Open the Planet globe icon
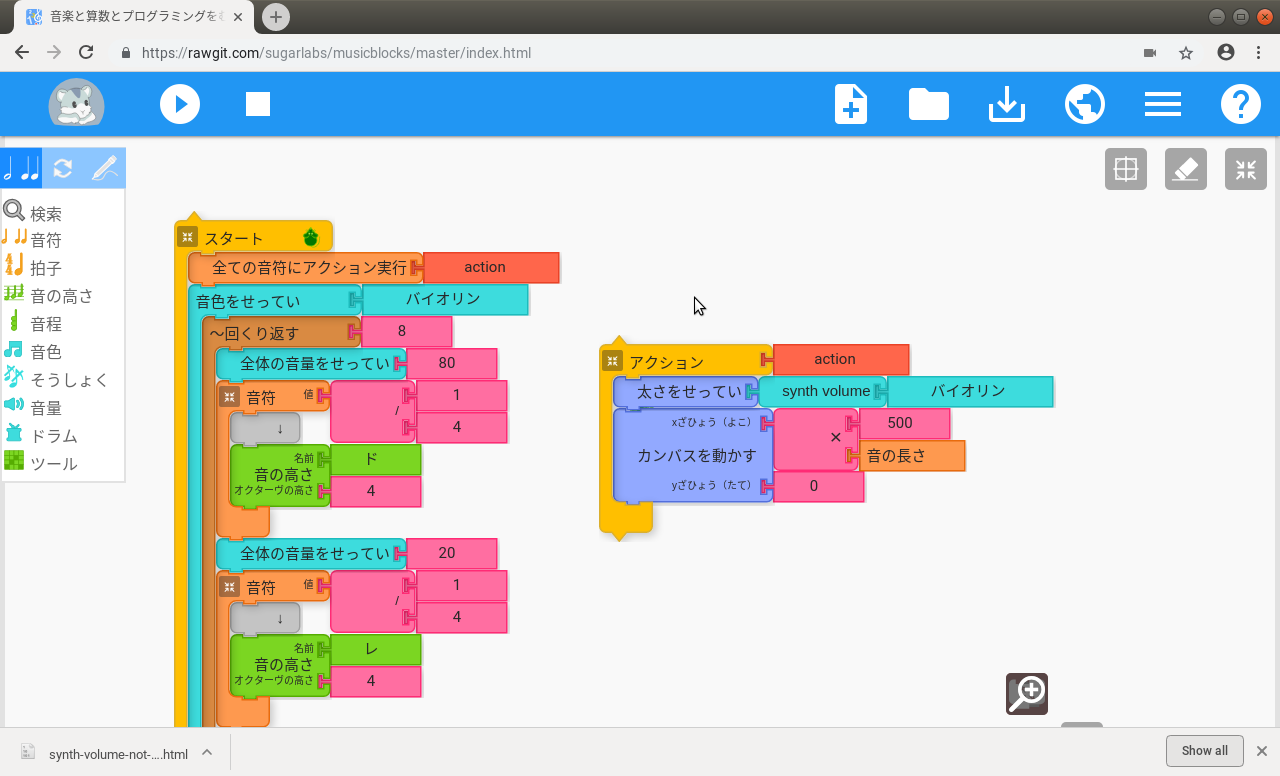This screenshot has width=1280, height=776. (x=1085, y=104)
